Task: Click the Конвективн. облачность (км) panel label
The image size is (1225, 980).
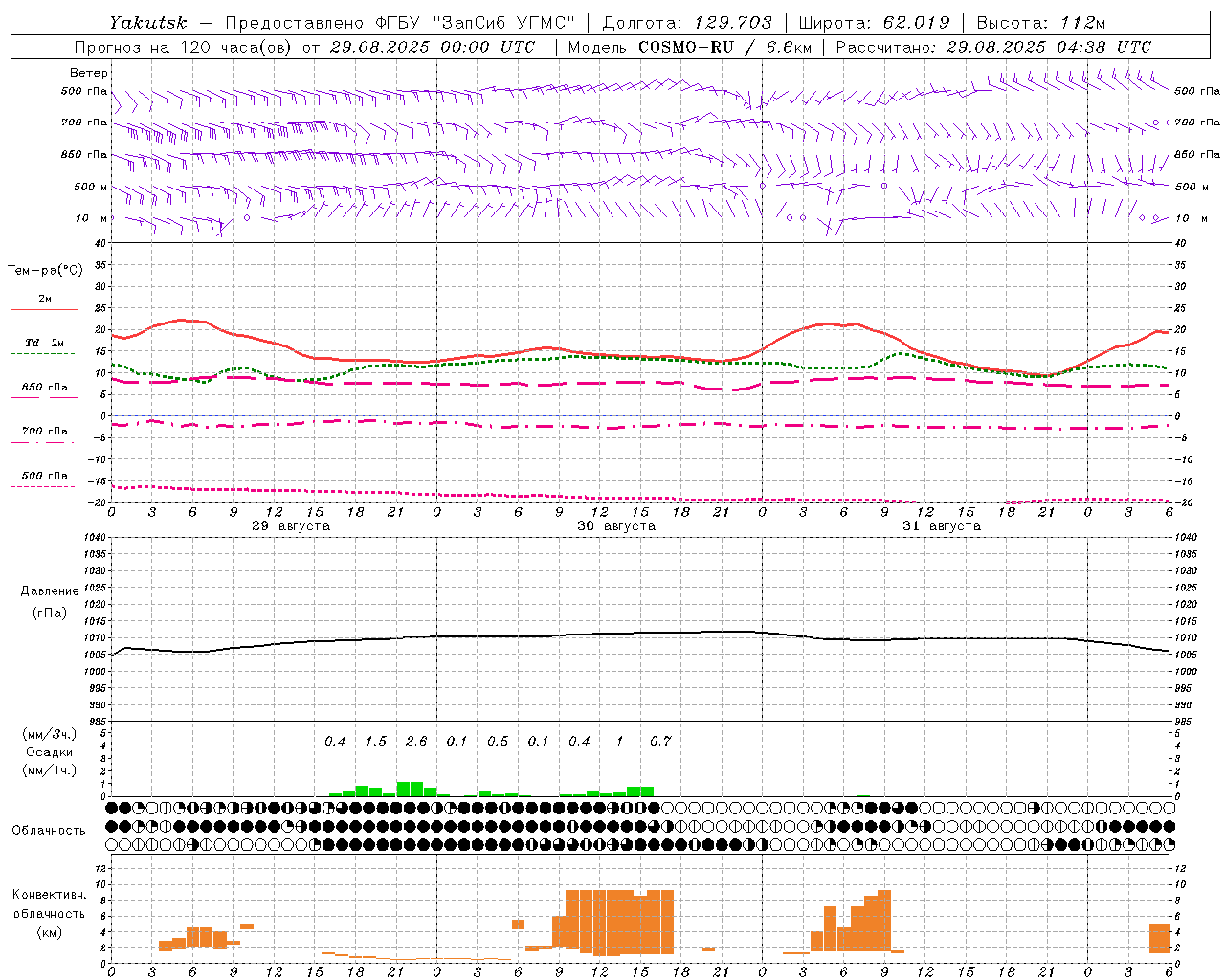Action: [x=49, y=913]
